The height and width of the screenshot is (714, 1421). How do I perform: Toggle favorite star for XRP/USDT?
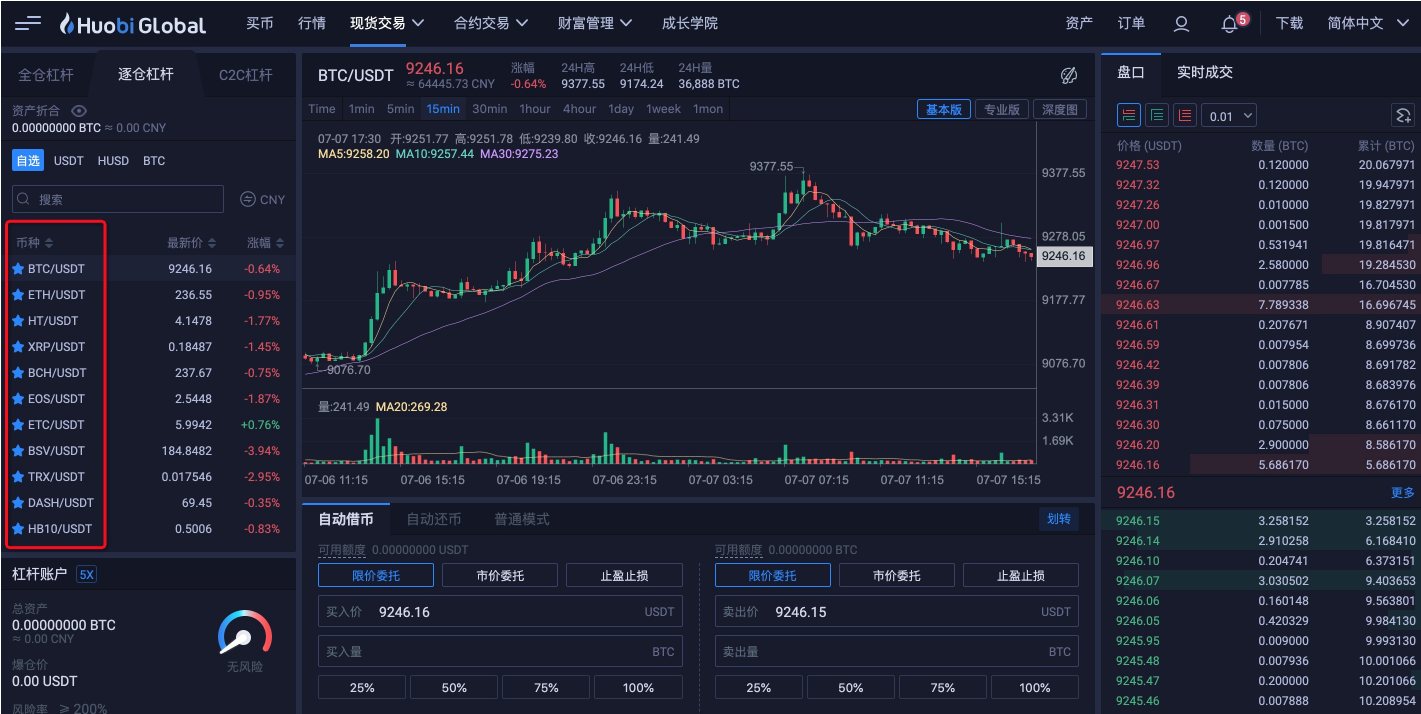click(18, 347)
